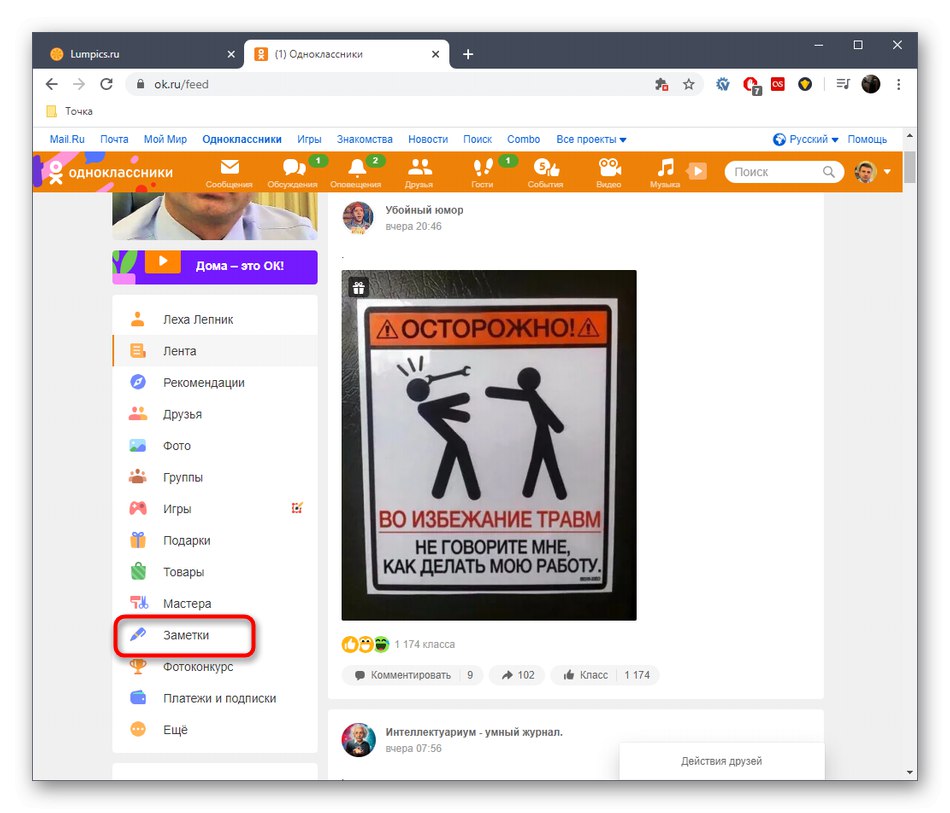The height and width of the screenshot is (813, 950).
Task: Click Почта in the top portal bar
Action: click(114, 139)
